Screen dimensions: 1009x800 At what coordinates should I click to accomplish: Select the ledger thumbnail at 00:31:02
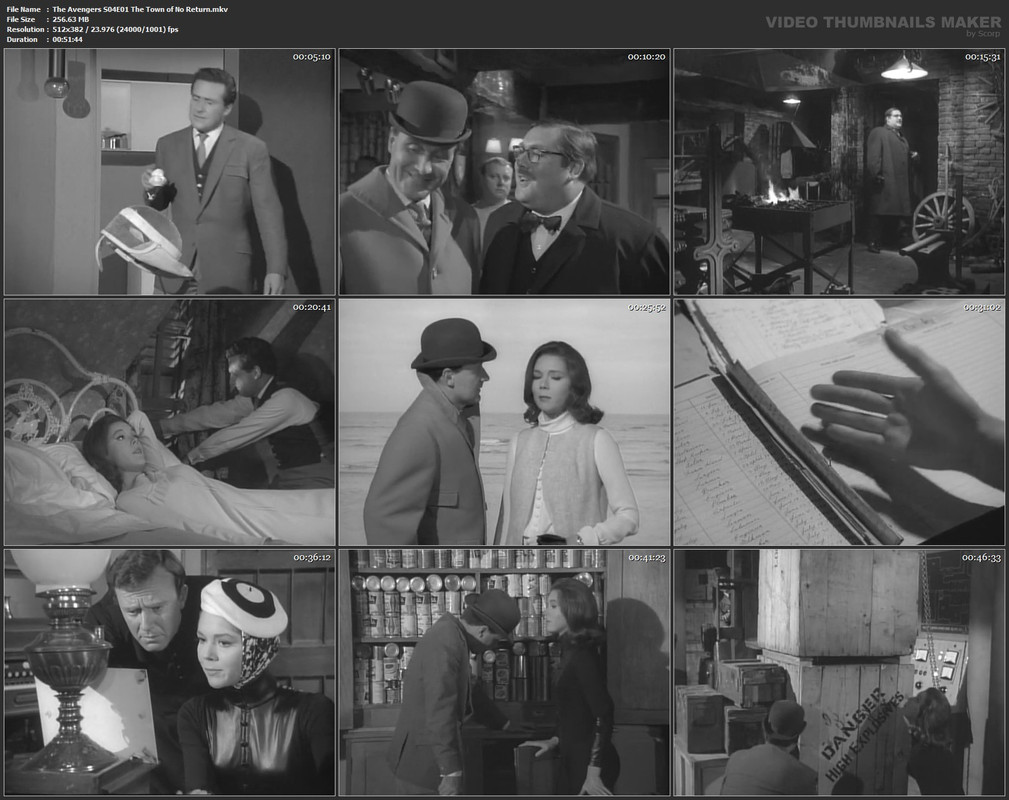point(839,422)
